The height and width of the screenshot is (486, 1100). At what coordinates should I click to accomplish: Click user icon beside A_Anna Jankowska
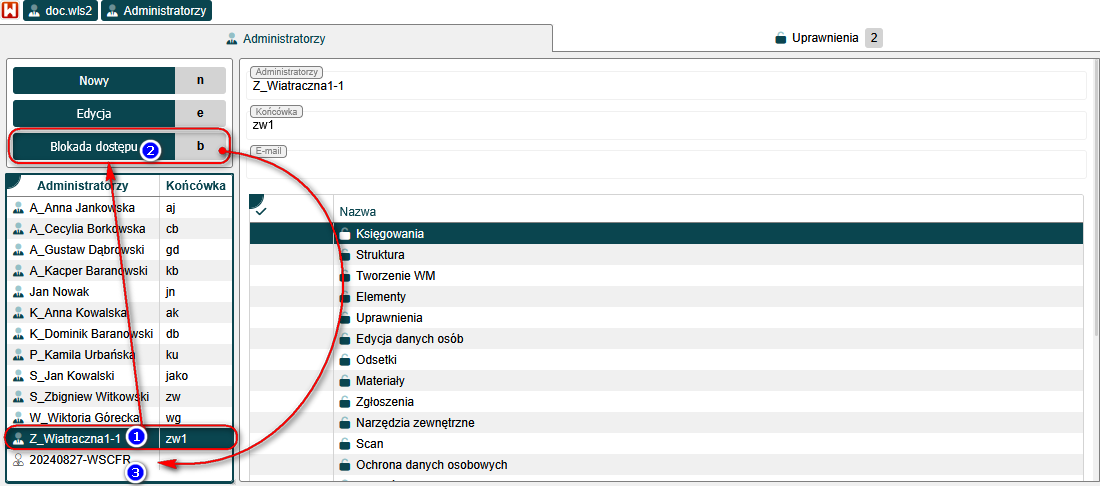(19, 208)
